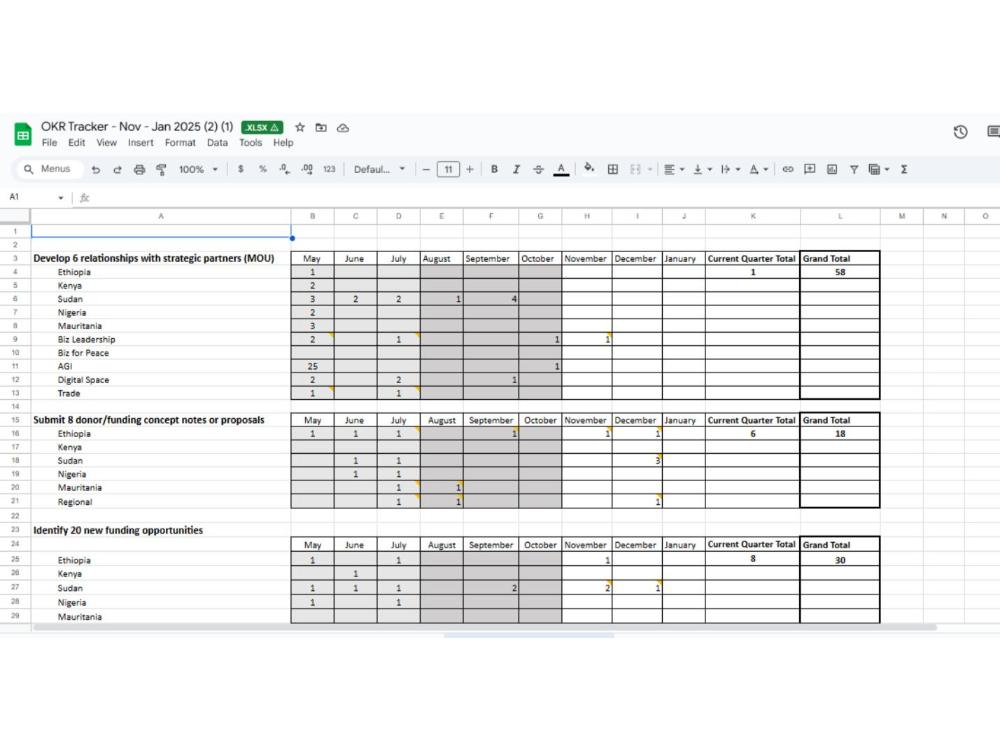Open the fill color picker
The width and height of the screenshot is (1000, 750).
[x=589, y=168]
